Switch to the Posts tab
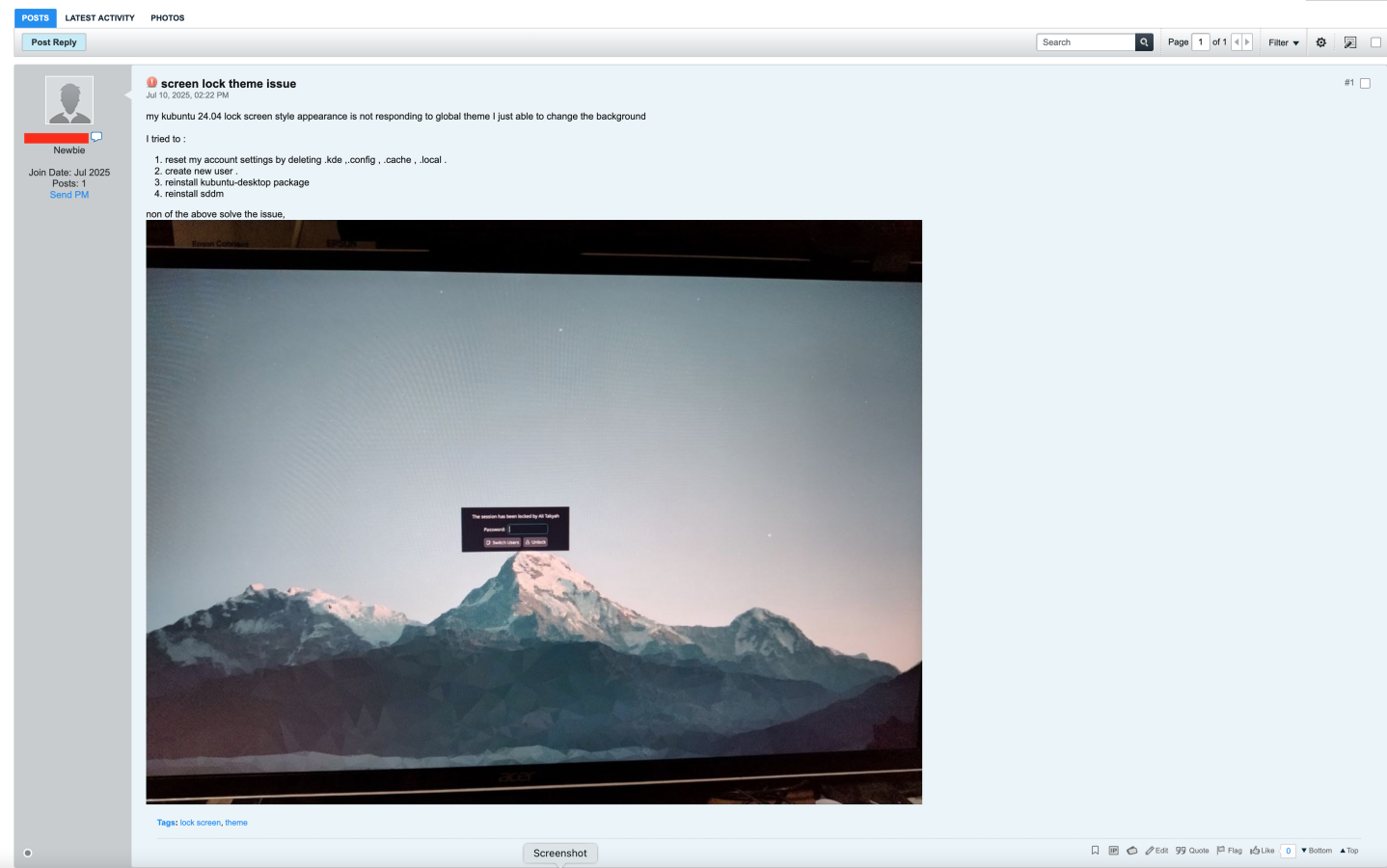The width and height of the screenshot is (1387, 868). (x=36, y=18)
